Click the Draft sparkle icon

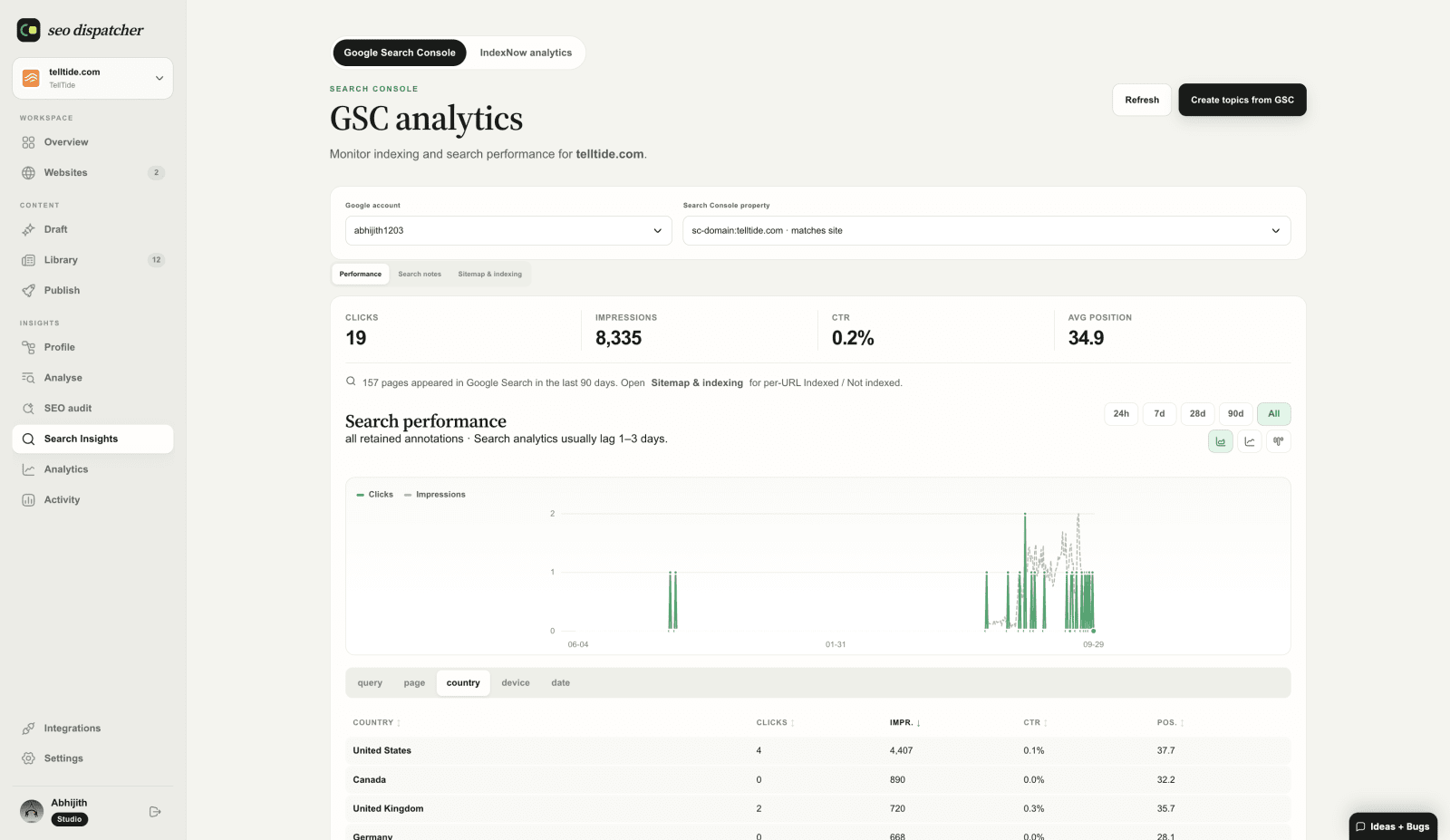28,230
